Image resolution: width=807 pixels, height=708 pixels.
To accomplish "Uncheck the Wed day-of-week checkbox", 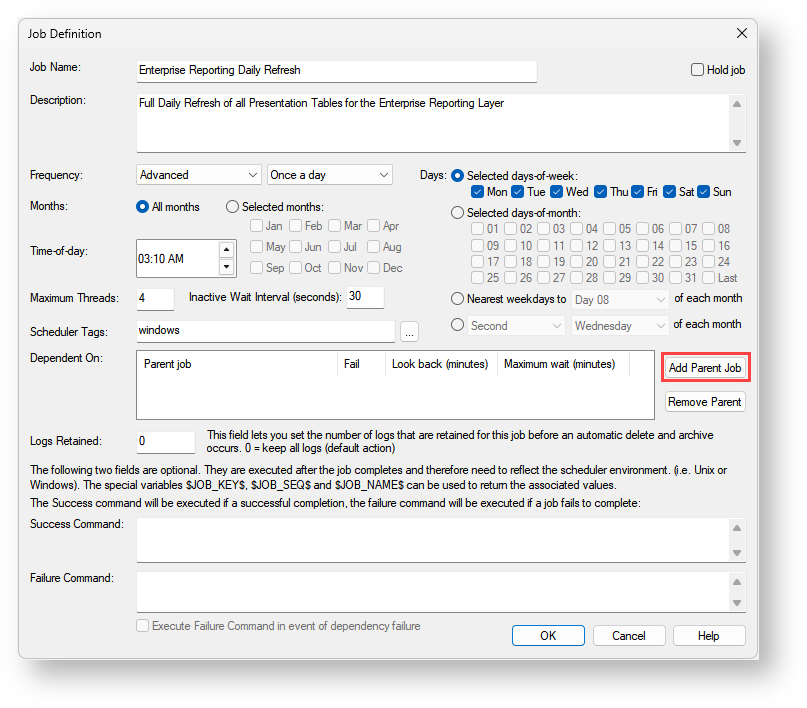I will pos(556,192).
